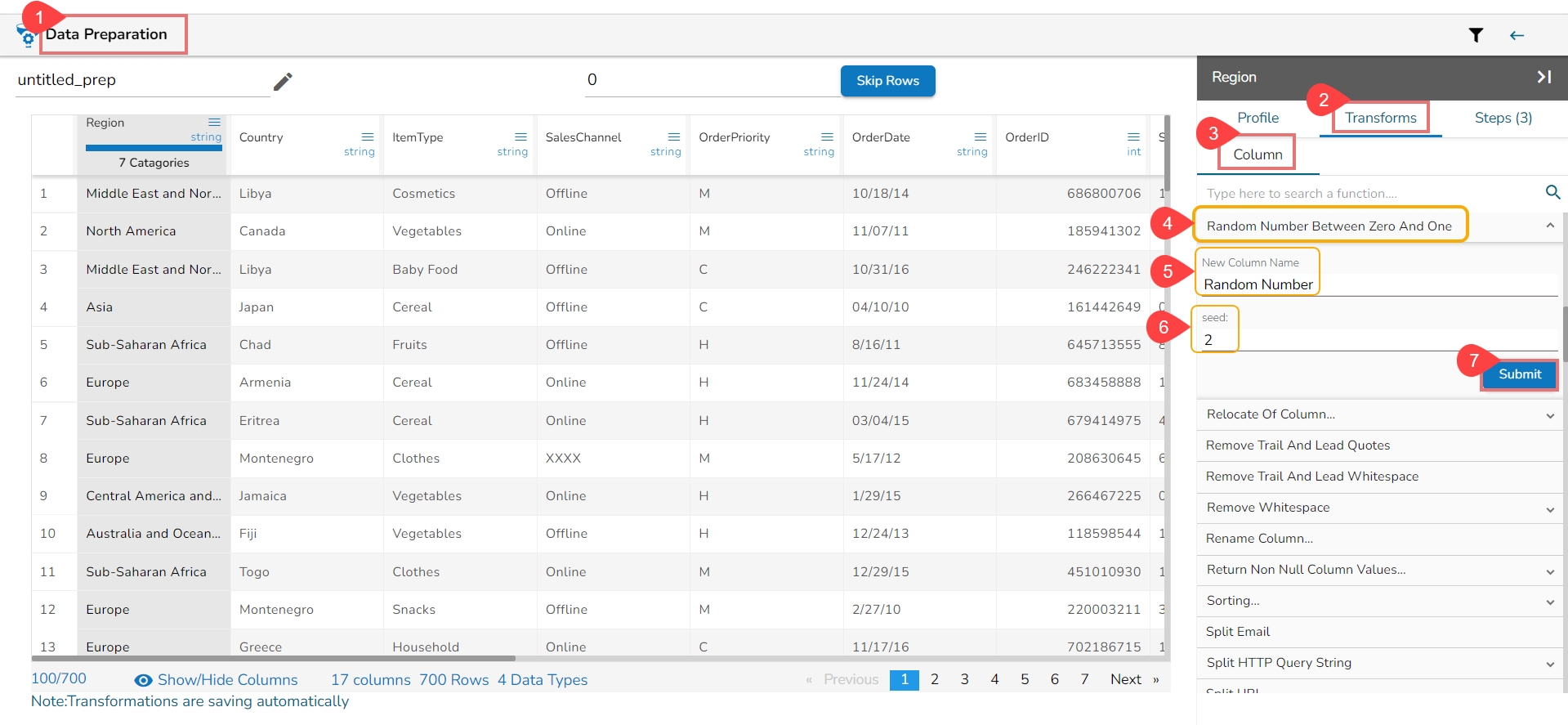Image resolution: width=1568 pixels, height=725 pixels.
Task: Go to page 3 of results
Action: click(x=964, y=679)
